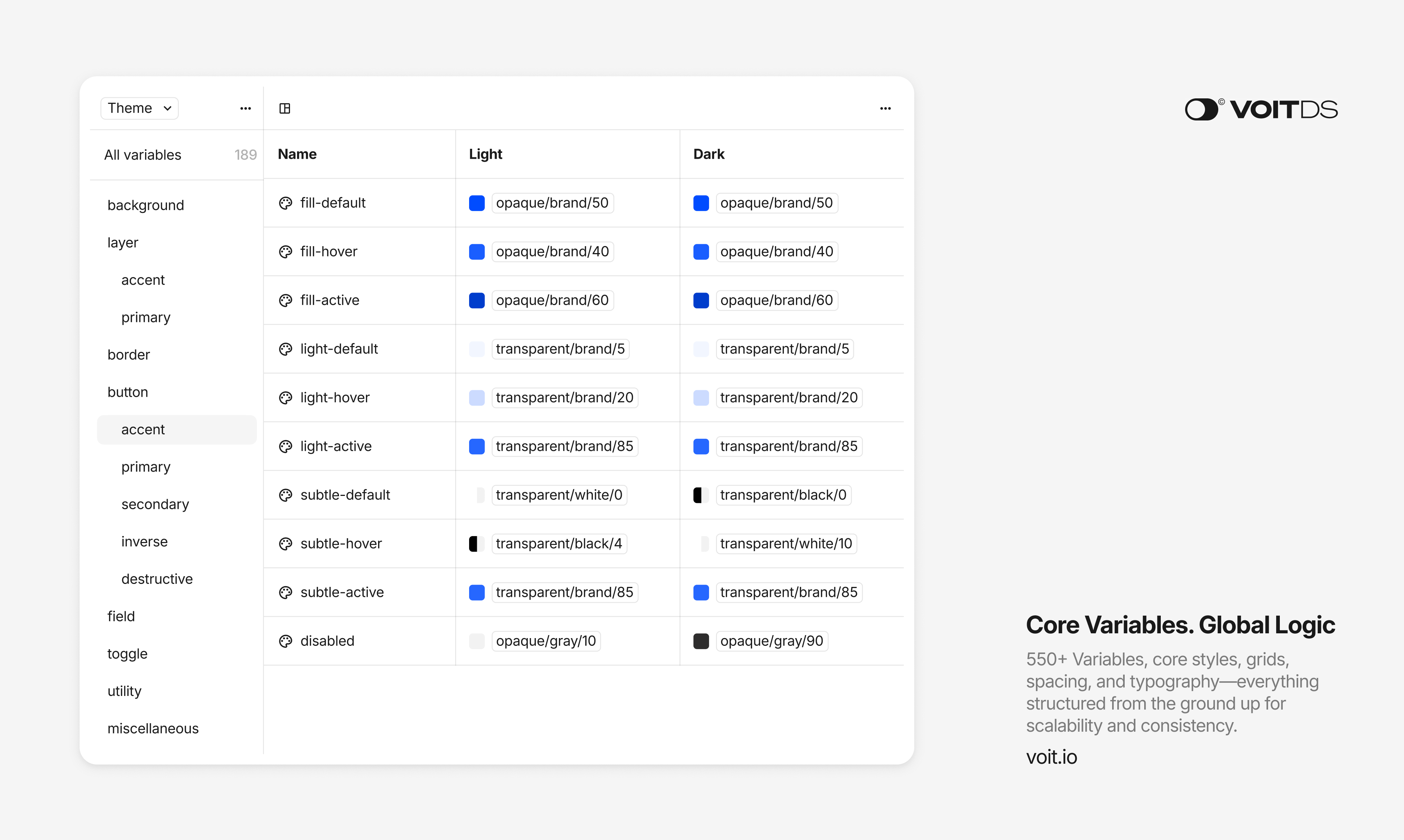This screenshot has height=840, width=1404.
Task: Switch to All variables view
Action: 142,154
